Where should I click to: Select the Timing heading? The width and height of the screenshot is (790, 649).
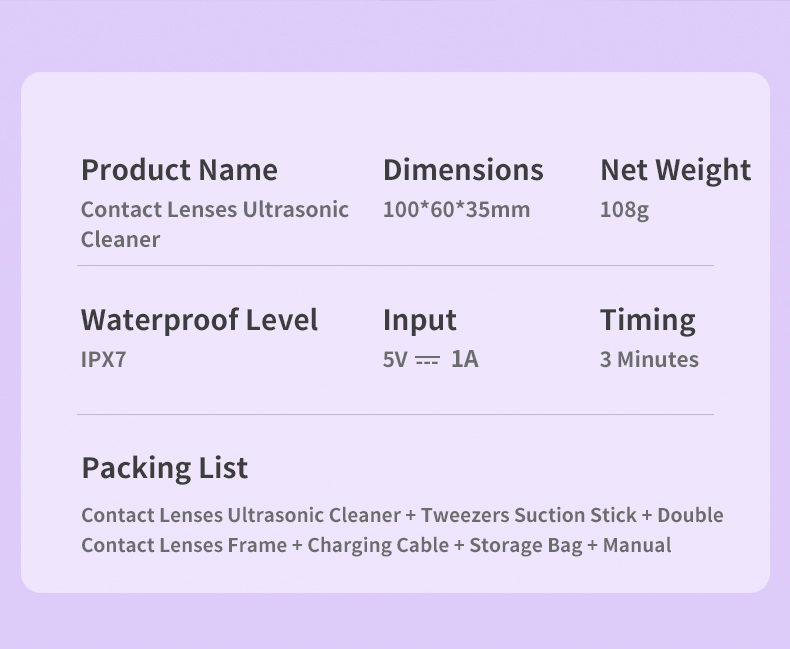648,321
